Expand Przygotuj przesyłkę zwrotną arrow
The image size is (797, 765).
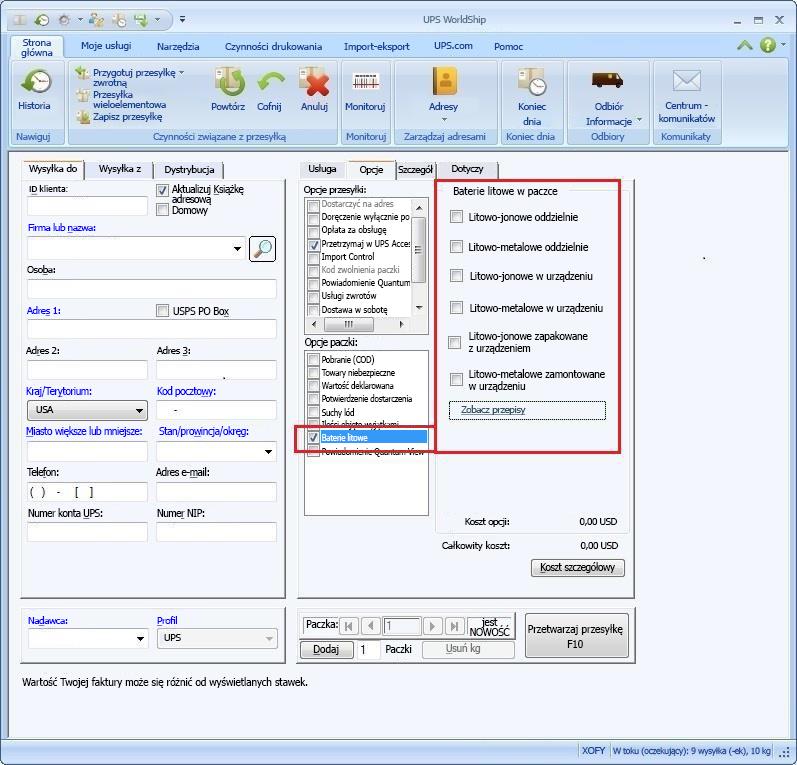[x=181, y=73]
